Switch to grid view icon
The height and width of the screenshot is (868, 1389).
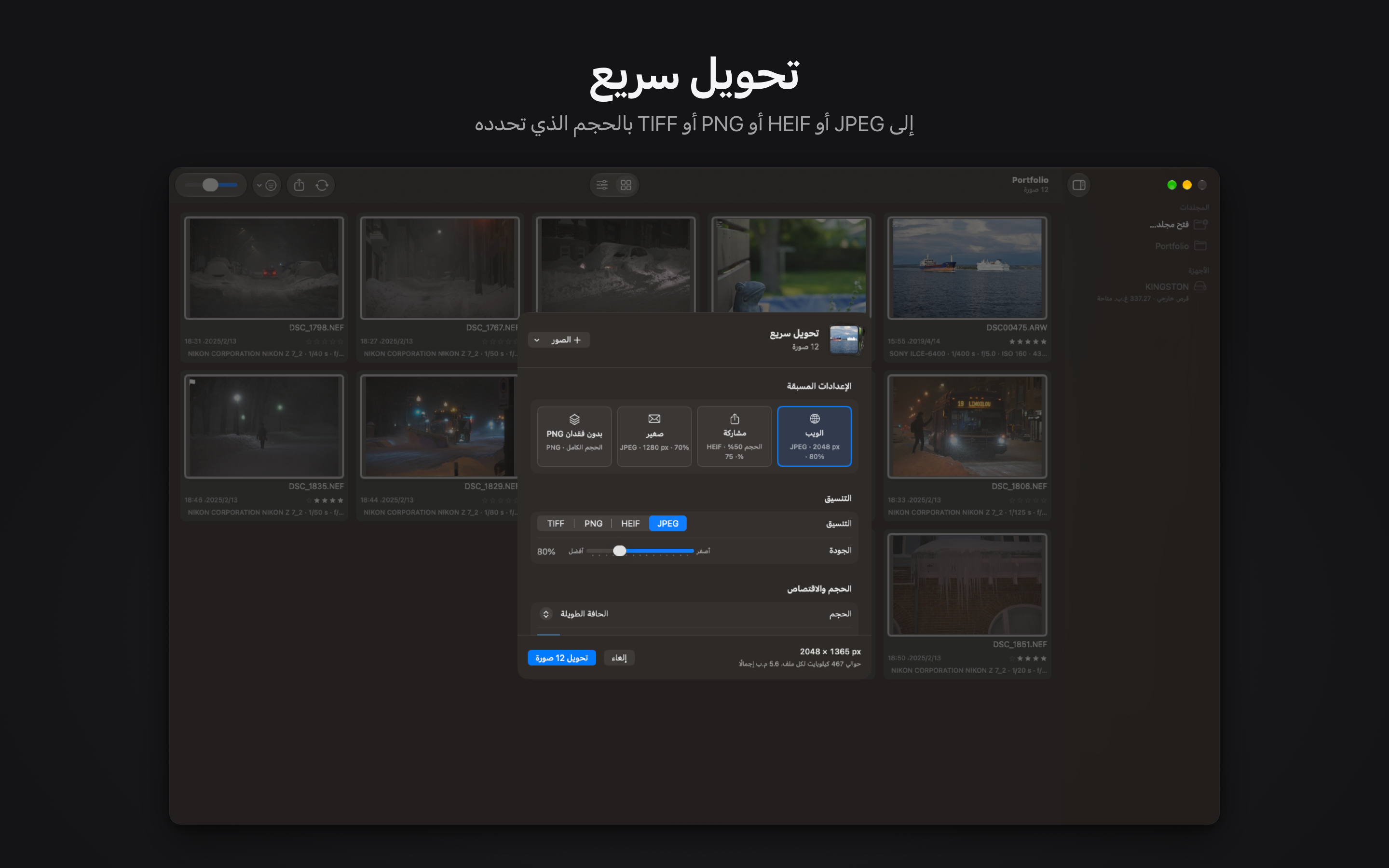pos(626,185)
